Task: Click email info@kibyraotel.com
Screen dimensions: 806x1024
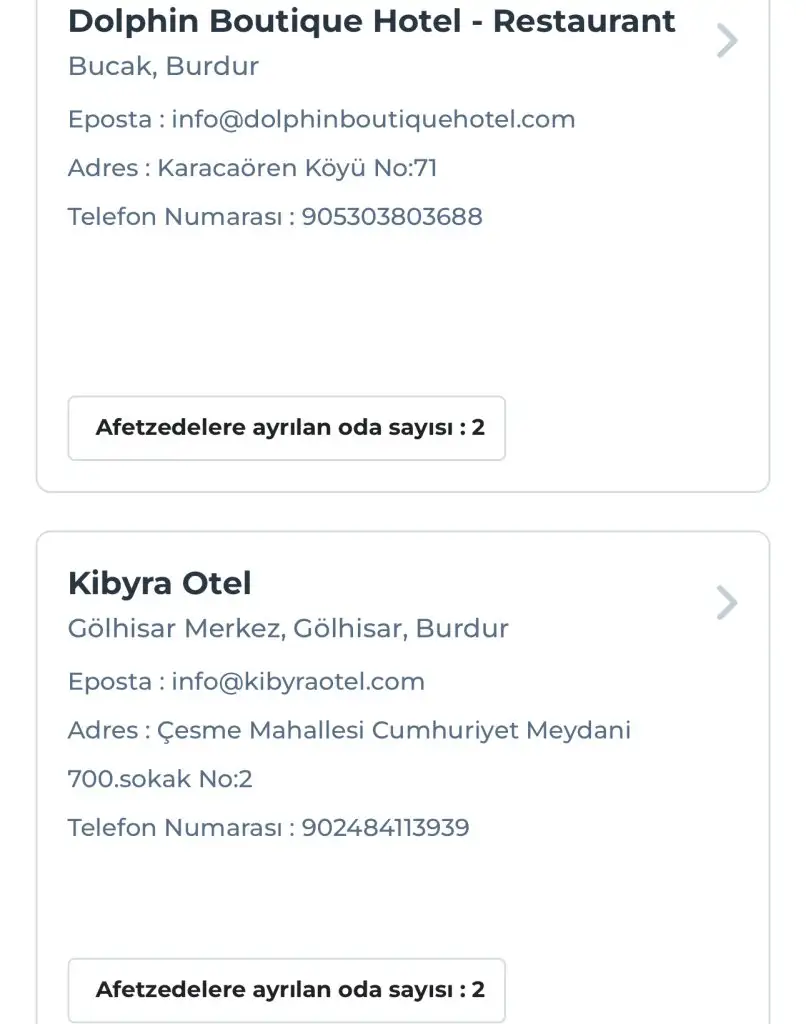Action: pyautogui.click(x=298, y=682)
